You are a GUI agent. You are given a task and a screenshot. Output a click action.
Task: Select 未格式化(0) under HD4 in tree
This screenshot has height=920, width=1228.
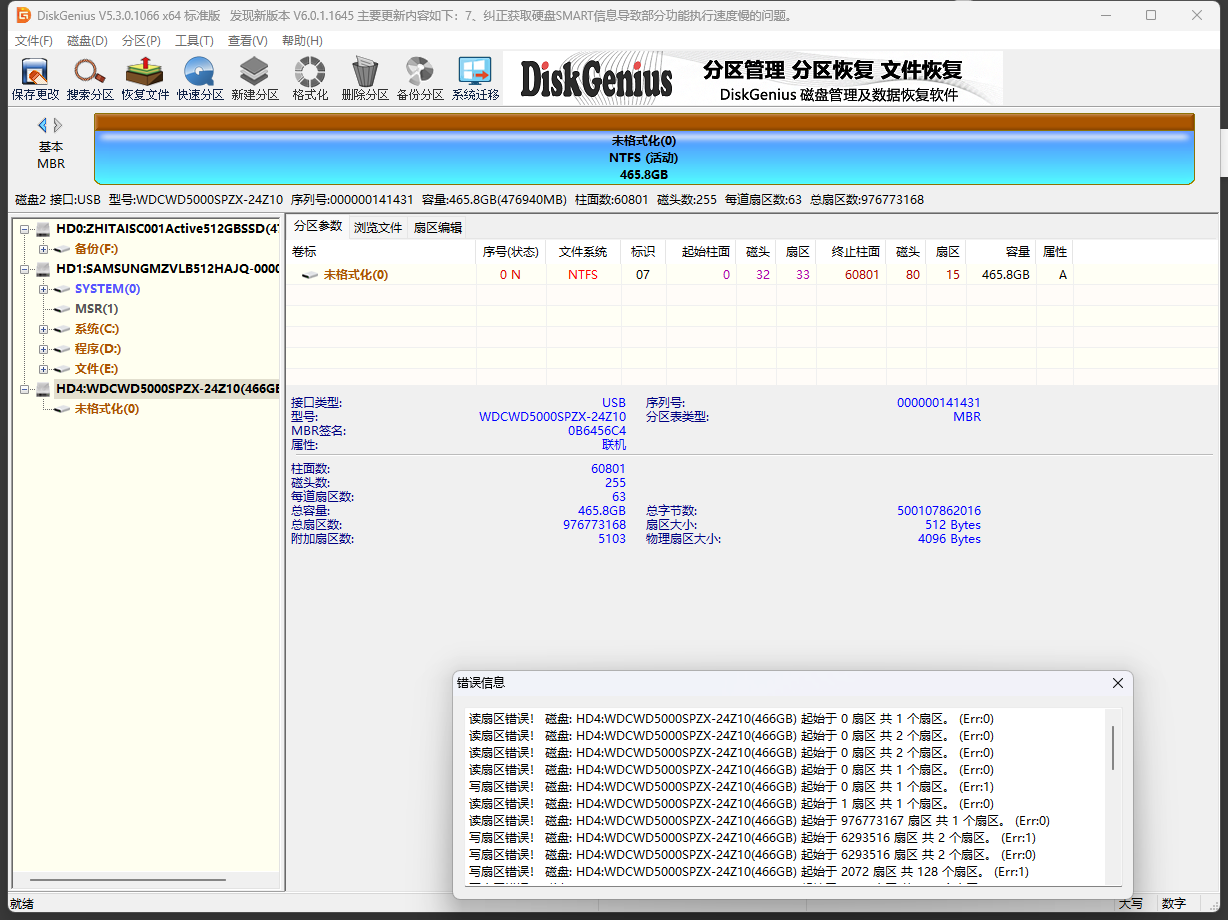coord(107,408)
